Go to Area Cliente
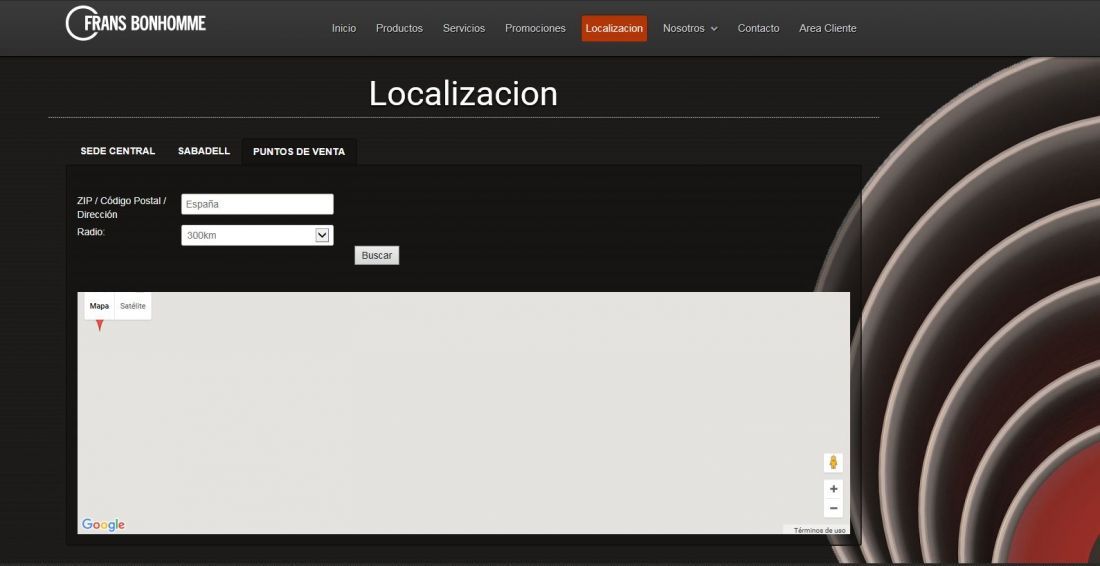The height and width of the screenshot is (566, 1100). tap(828, 29)
